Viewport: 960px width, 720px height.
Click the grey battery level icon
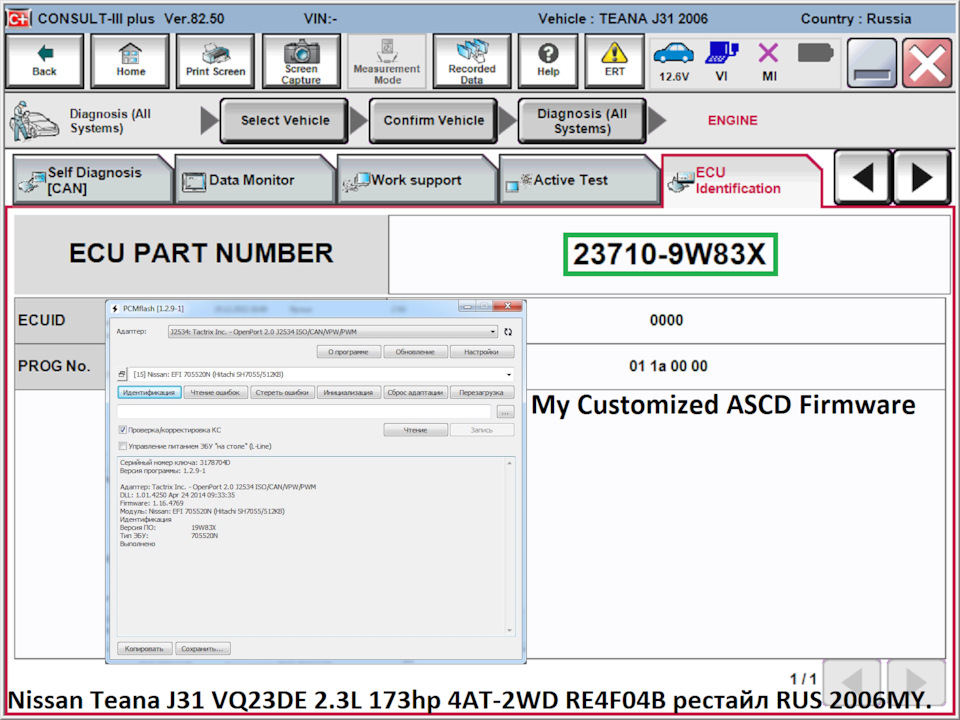[x=816, y=53]
